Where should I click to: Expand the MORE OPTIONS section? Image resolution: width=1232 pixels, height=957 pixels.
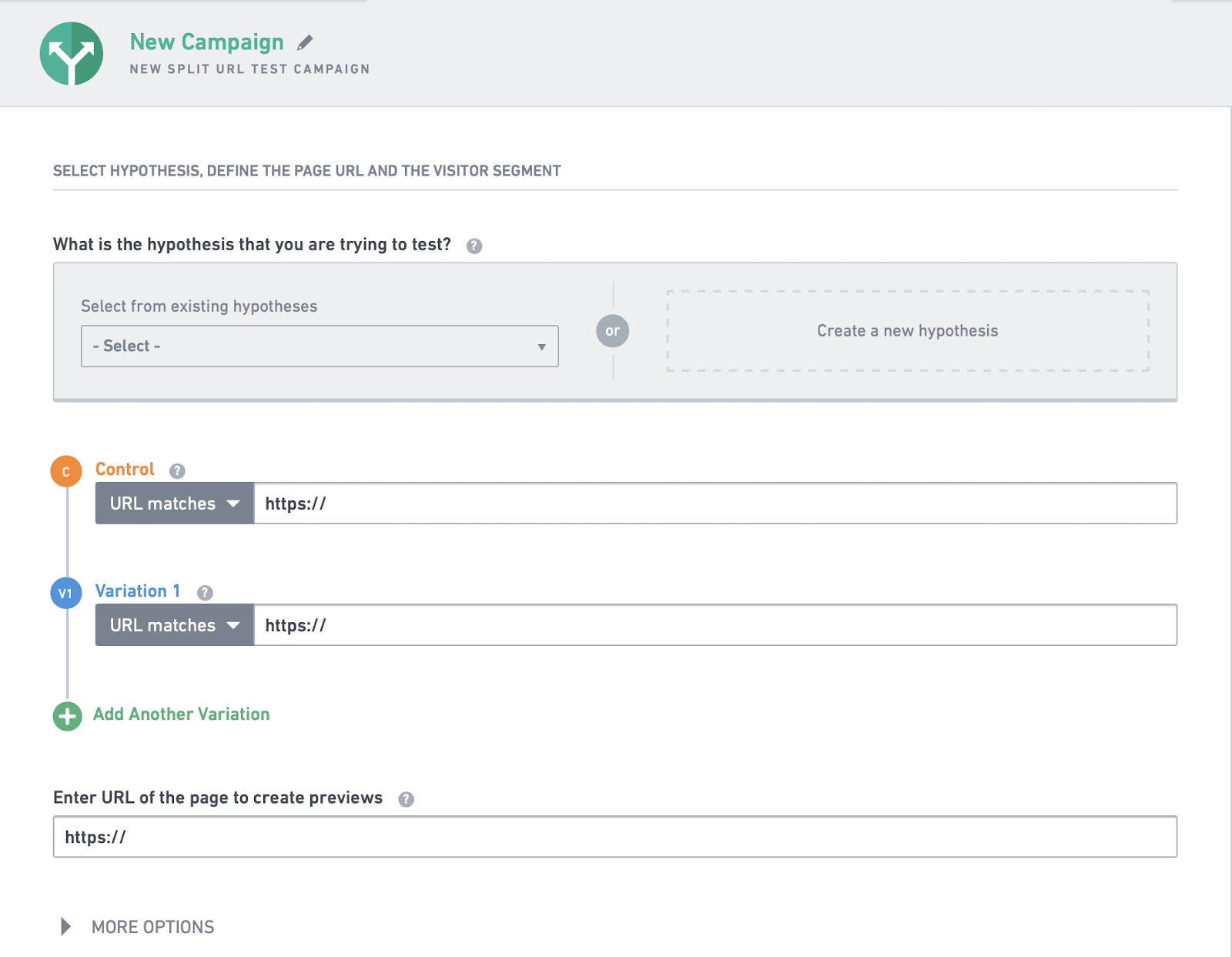[138, 927]
